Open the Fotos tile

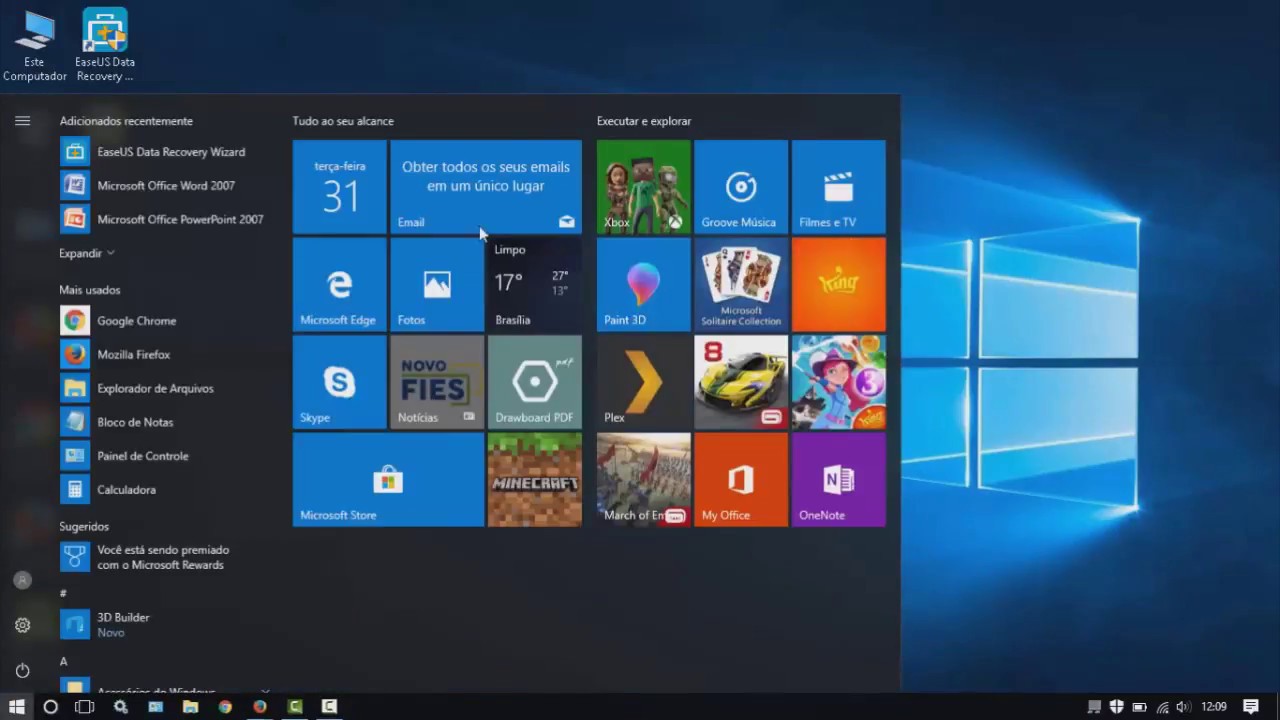tap(437, 284)
